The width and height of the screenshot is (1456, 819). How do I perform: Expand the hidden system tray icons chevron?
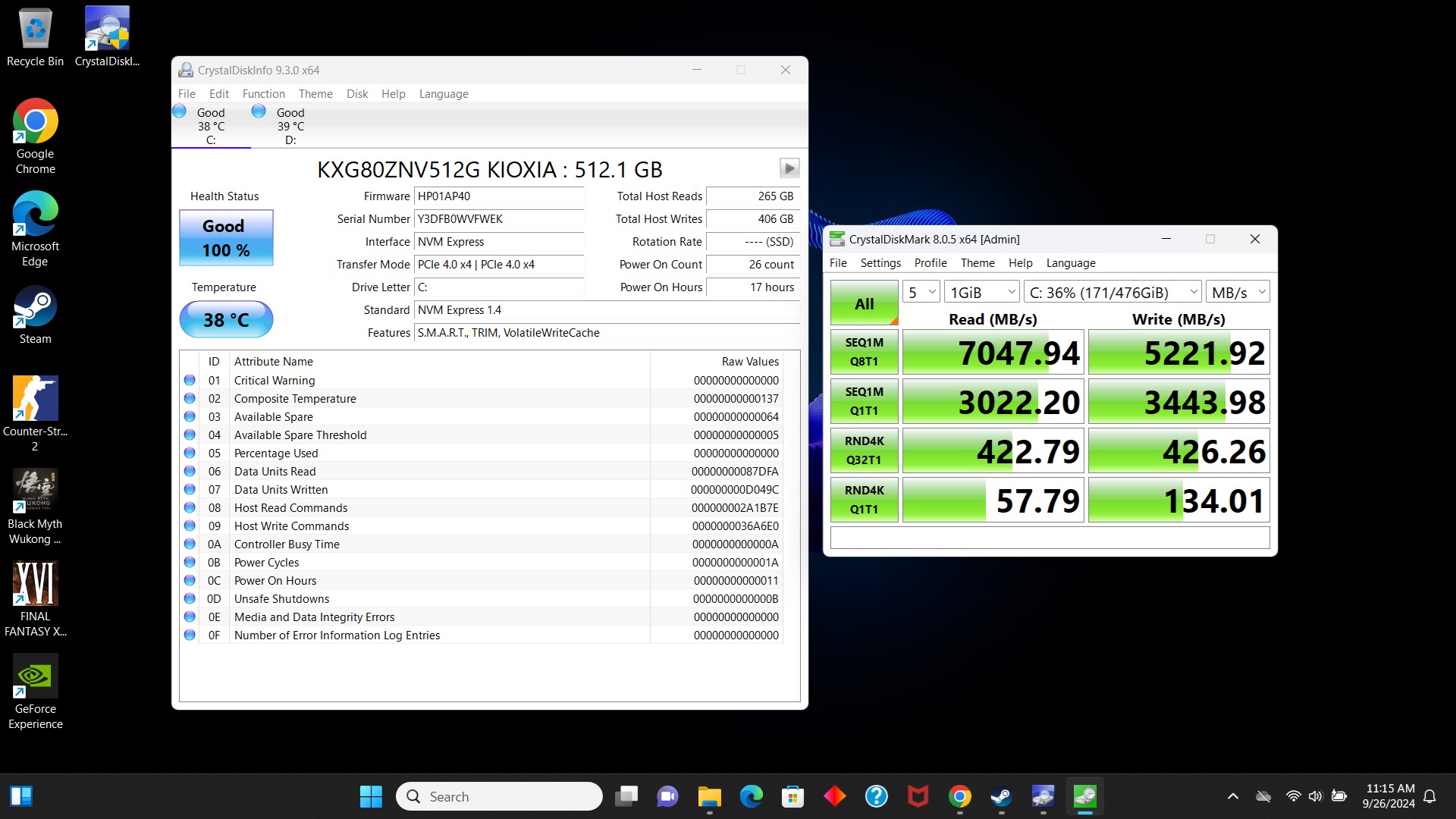(1233, 796)
